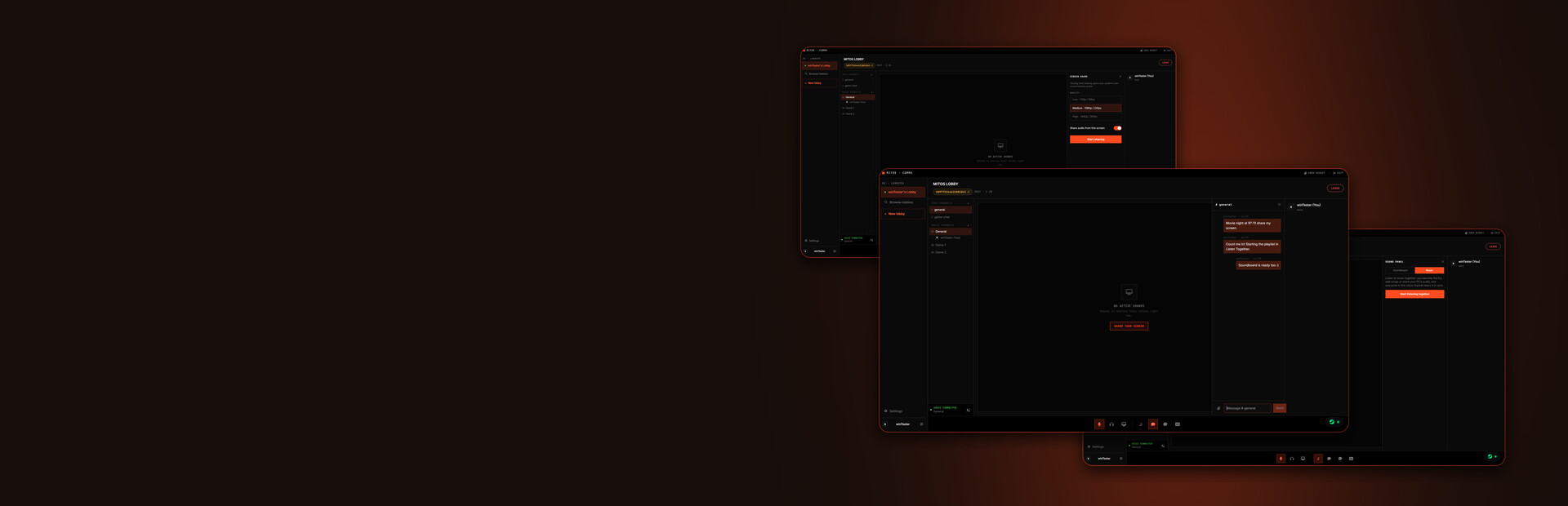
Task: Collapse the Voice Channels section in the front window
Action: pyautogui.click(x=969, y=225)
